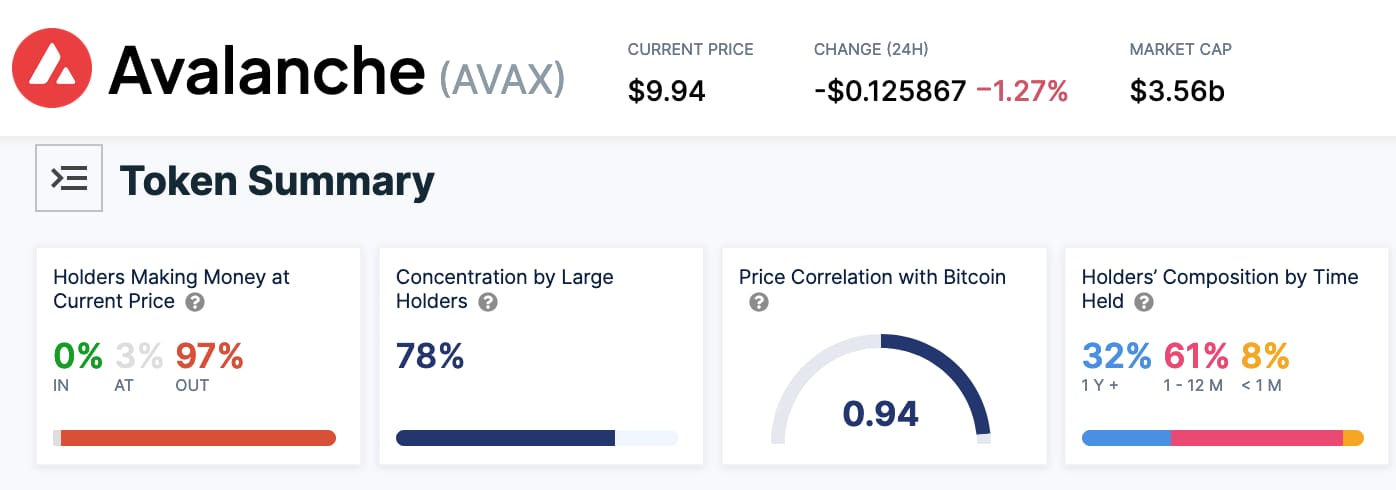This screenshot has width=1396, height=490.
Task: Click the red OUT segment of money bar
Action: [x=198, y=438]
